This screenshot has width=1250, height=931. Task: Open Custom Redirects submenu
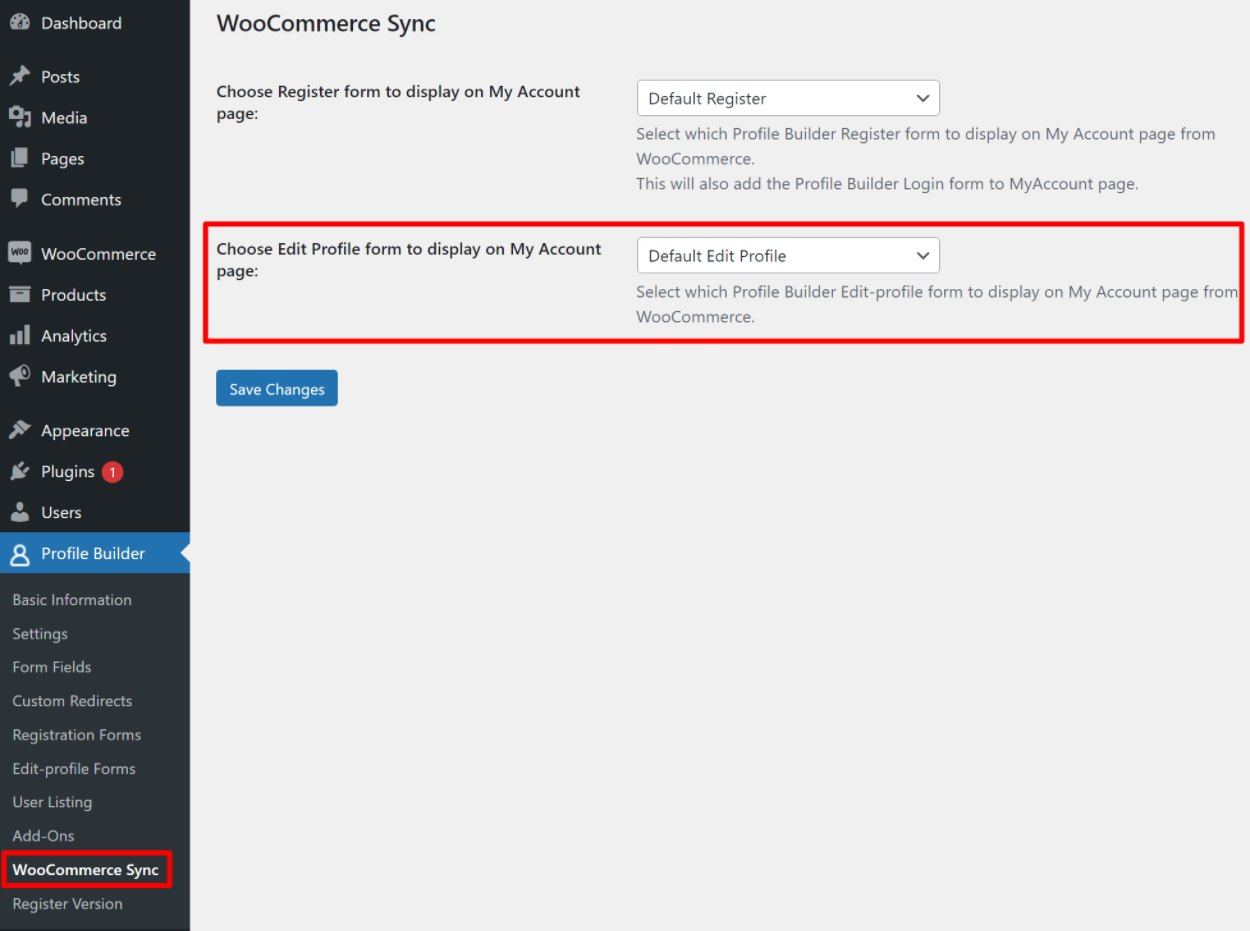pos(72,700)
